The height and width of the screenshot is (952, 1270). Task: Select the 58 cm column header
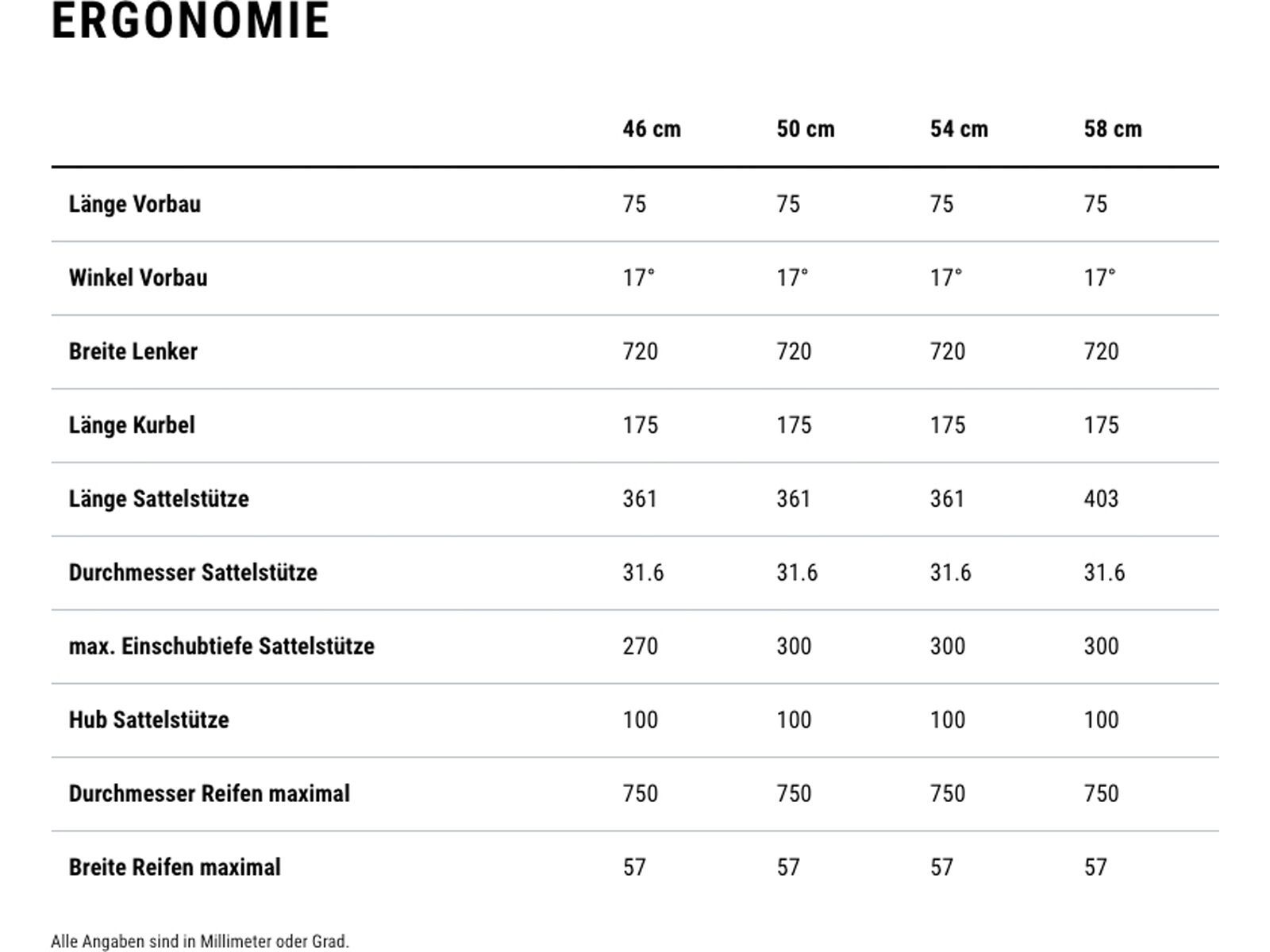(1113, 129)
